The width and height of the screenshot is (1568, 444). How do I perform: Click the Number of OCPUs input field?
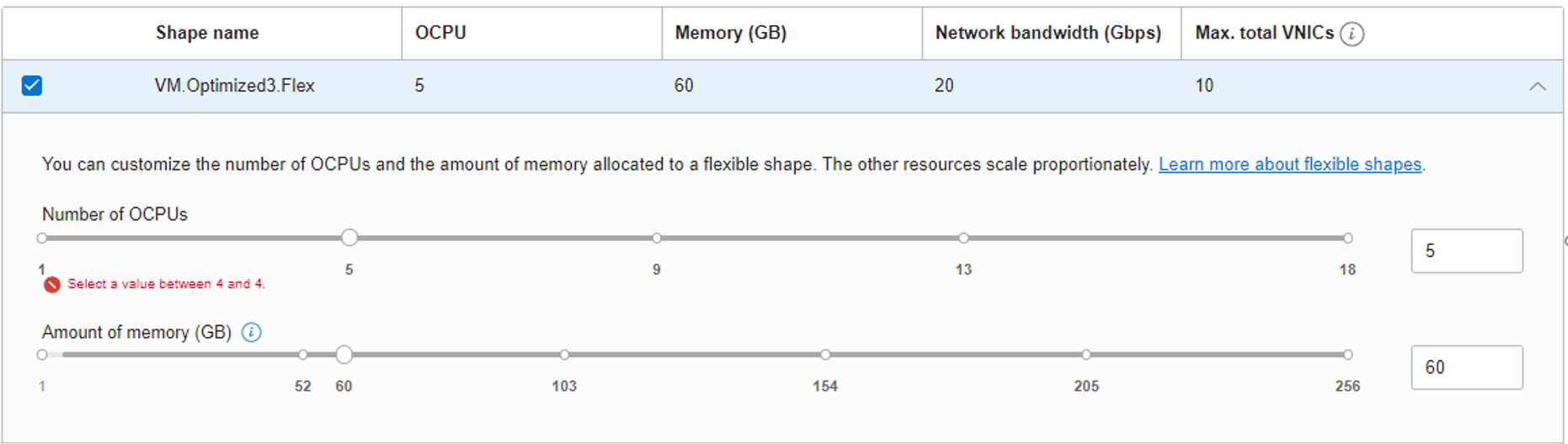(x=1466, y=251)
